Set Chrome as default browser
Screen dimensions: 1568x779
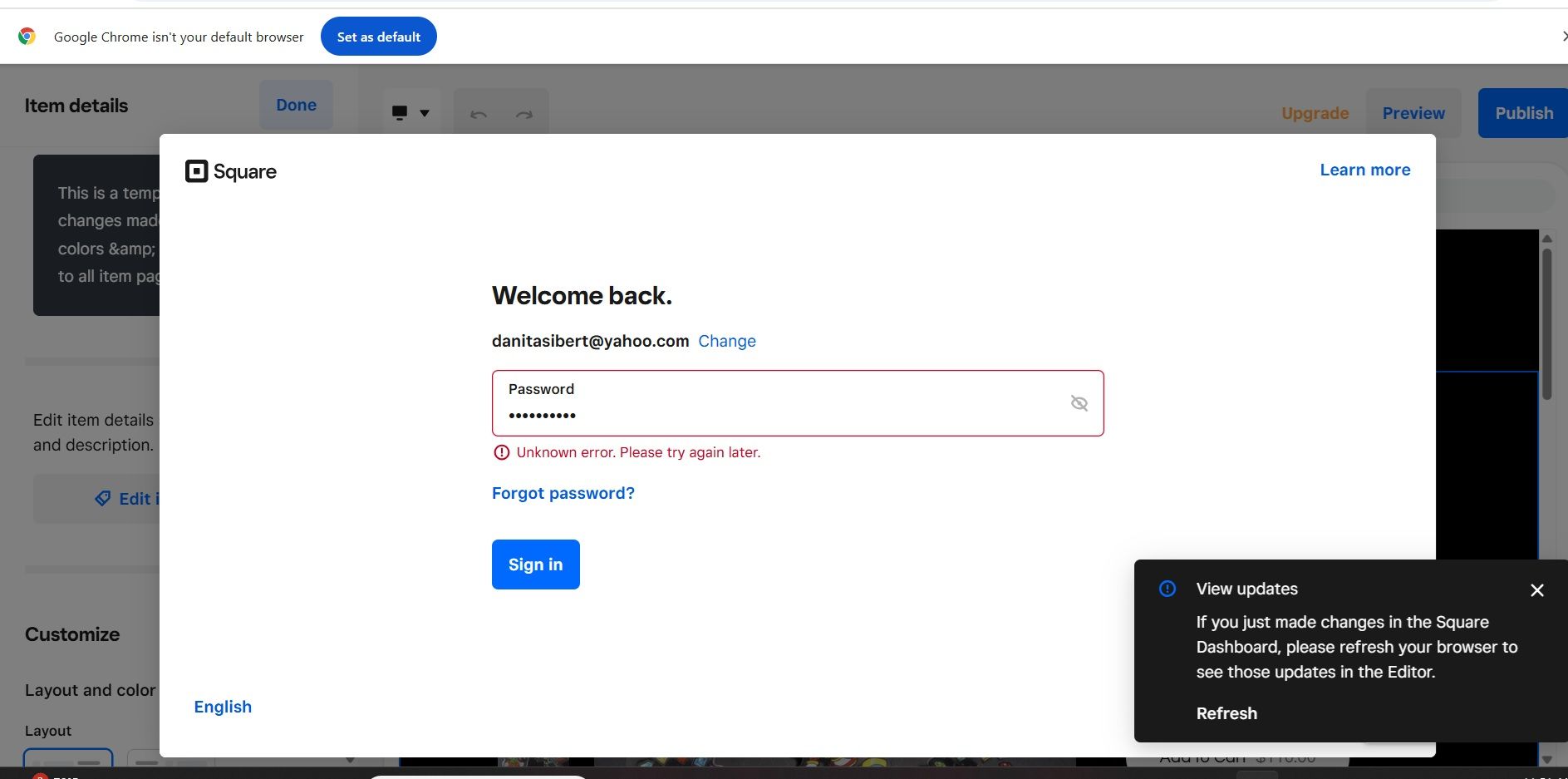click(x=378, y=36)
